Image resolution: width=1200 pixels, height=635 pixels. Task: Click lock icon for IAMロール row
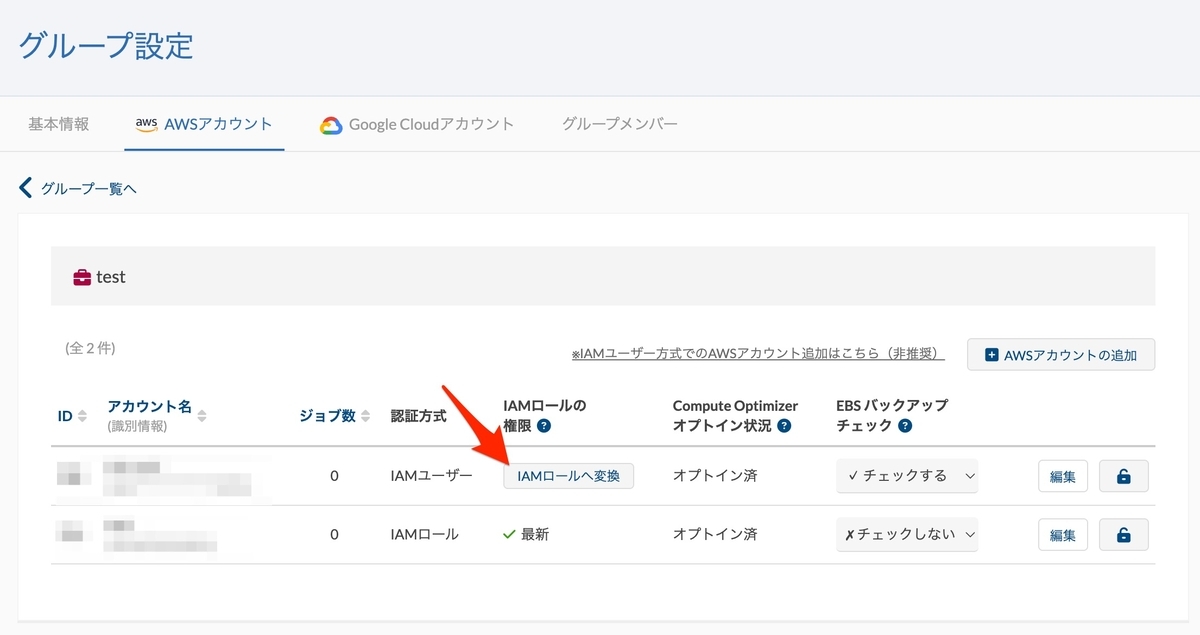click(x=1123, y=535)
